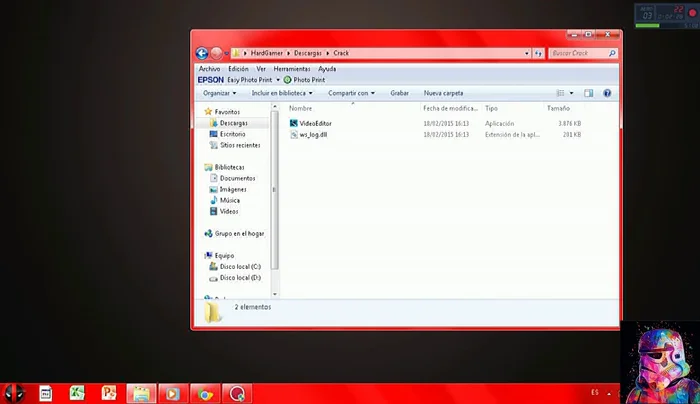Click the Photo Print icon in EPSON toolbar

[288, 79]
